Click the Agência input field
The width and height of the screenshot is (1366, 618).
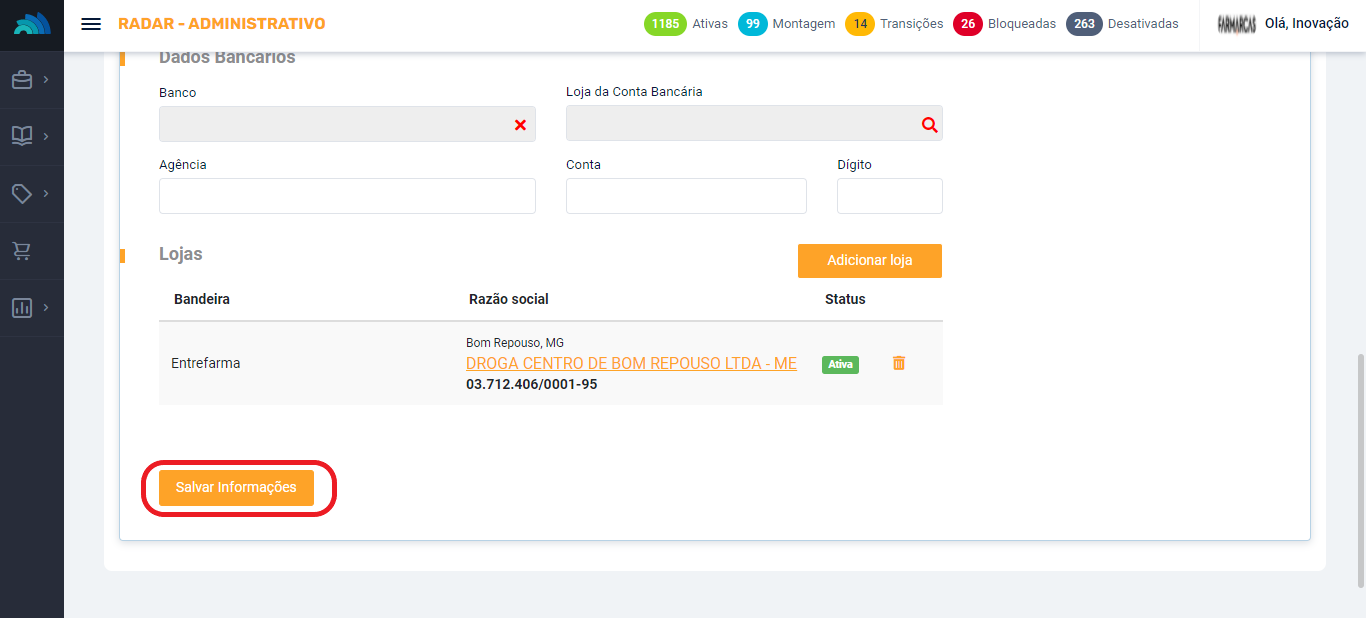(347, 196)
